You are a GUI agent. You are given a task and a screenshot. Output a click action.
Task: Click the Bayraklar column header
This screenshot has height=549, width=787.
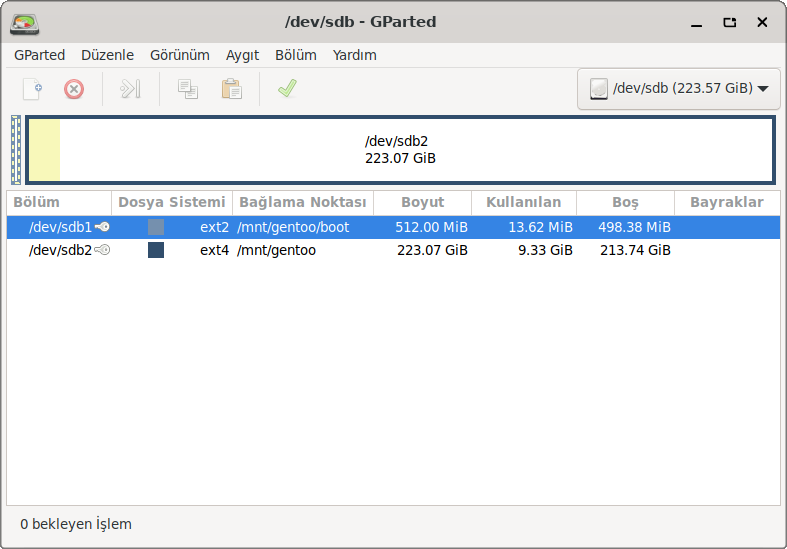[x=727, y=202]
